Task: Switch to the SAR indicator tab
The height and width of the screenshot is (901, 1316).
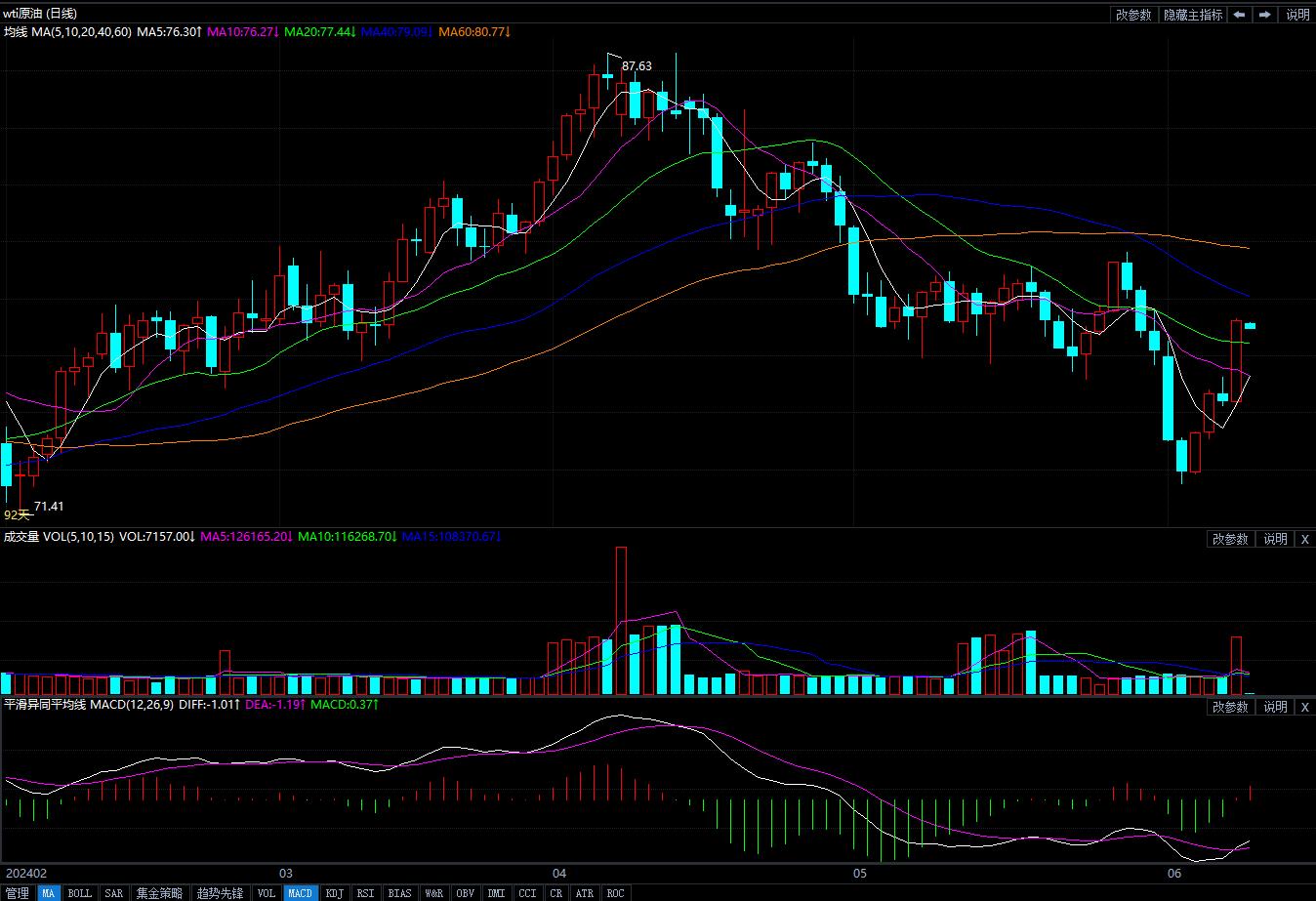Action: coord(113,893)
